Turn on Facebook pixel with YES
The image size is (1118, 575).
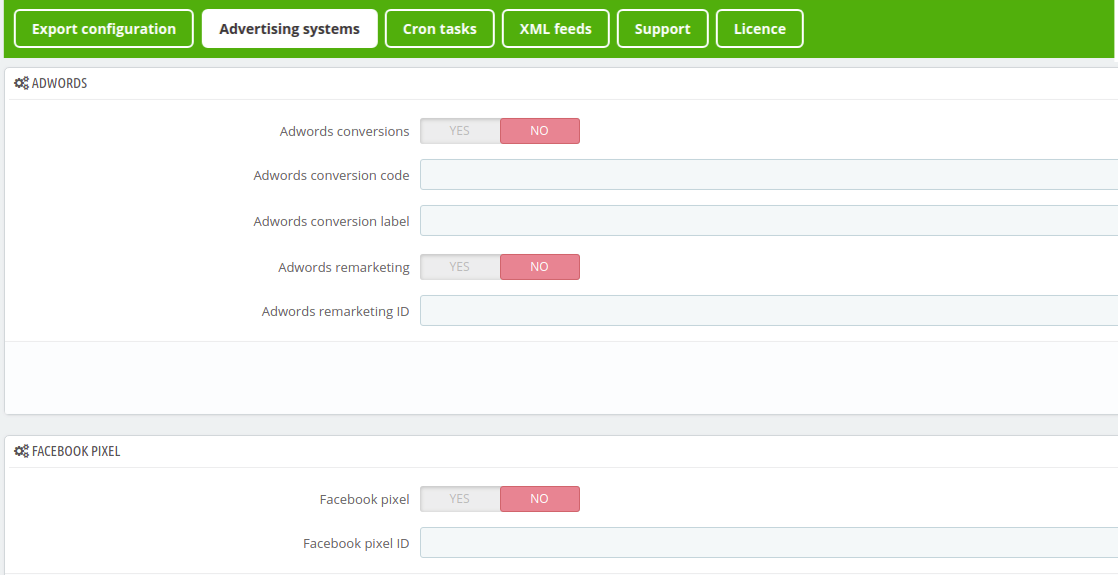[460, 499]
